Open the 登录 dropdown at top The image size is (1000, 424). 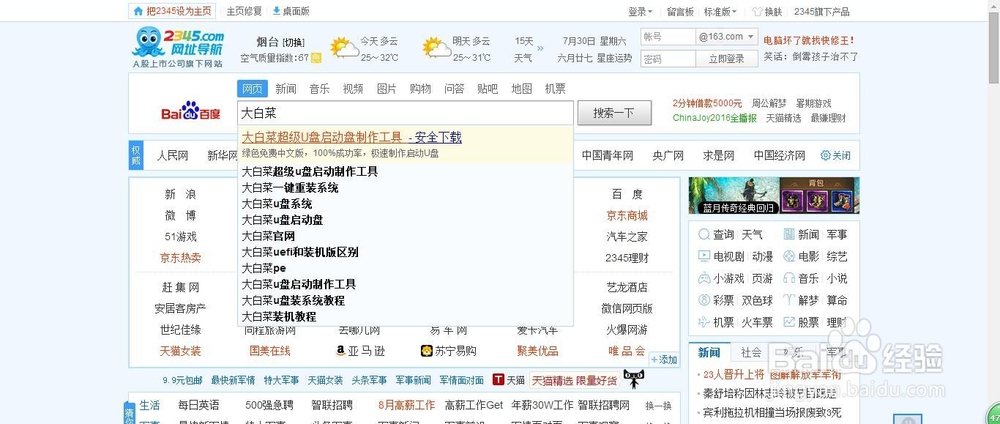click(x=640, y=11)
